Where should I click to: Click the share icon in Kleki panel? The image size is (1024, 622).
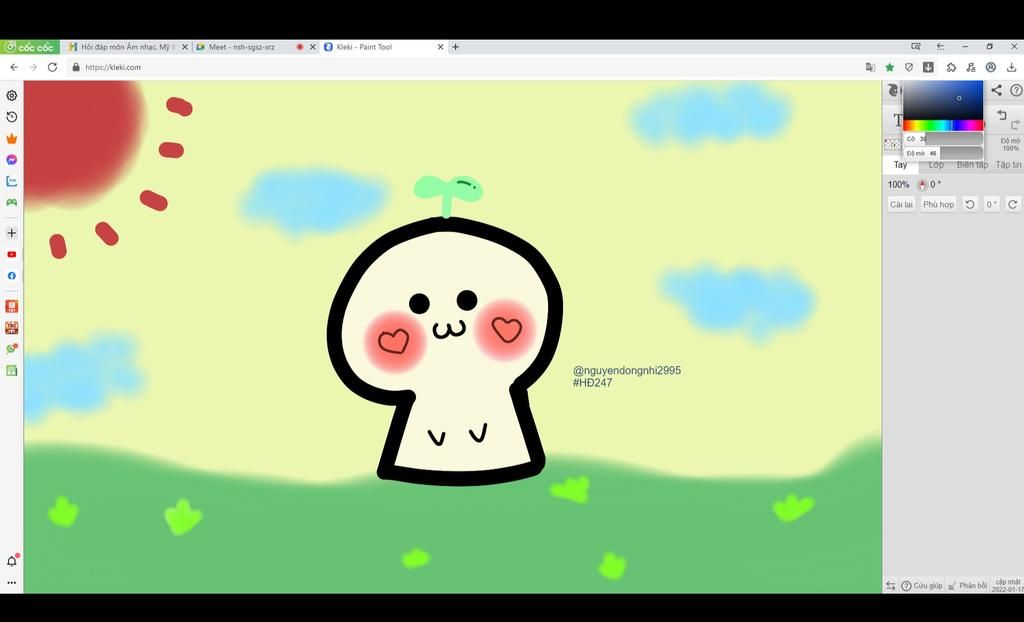[997, 90]
